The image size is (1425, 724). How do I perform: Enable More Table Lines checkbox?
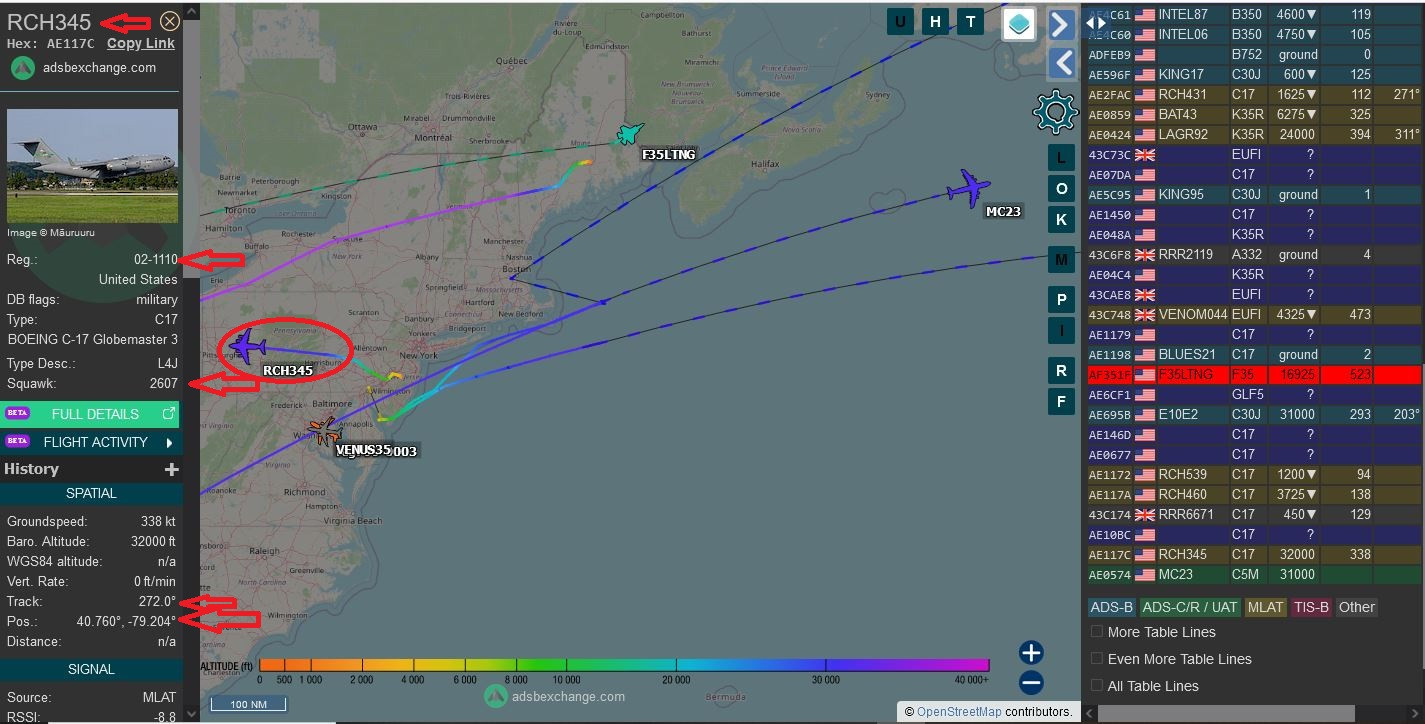(x=1097, y=632)
